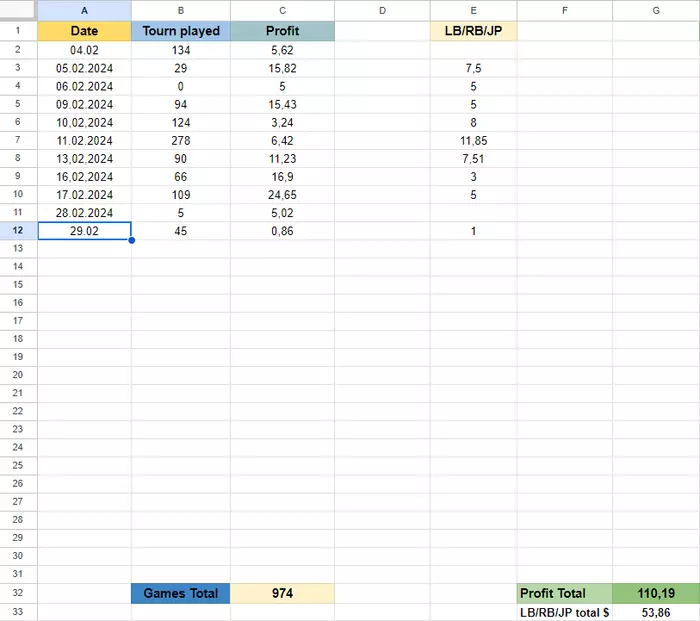Select row 20 header
Screen dimensions: 700x621
click(18, 375)
